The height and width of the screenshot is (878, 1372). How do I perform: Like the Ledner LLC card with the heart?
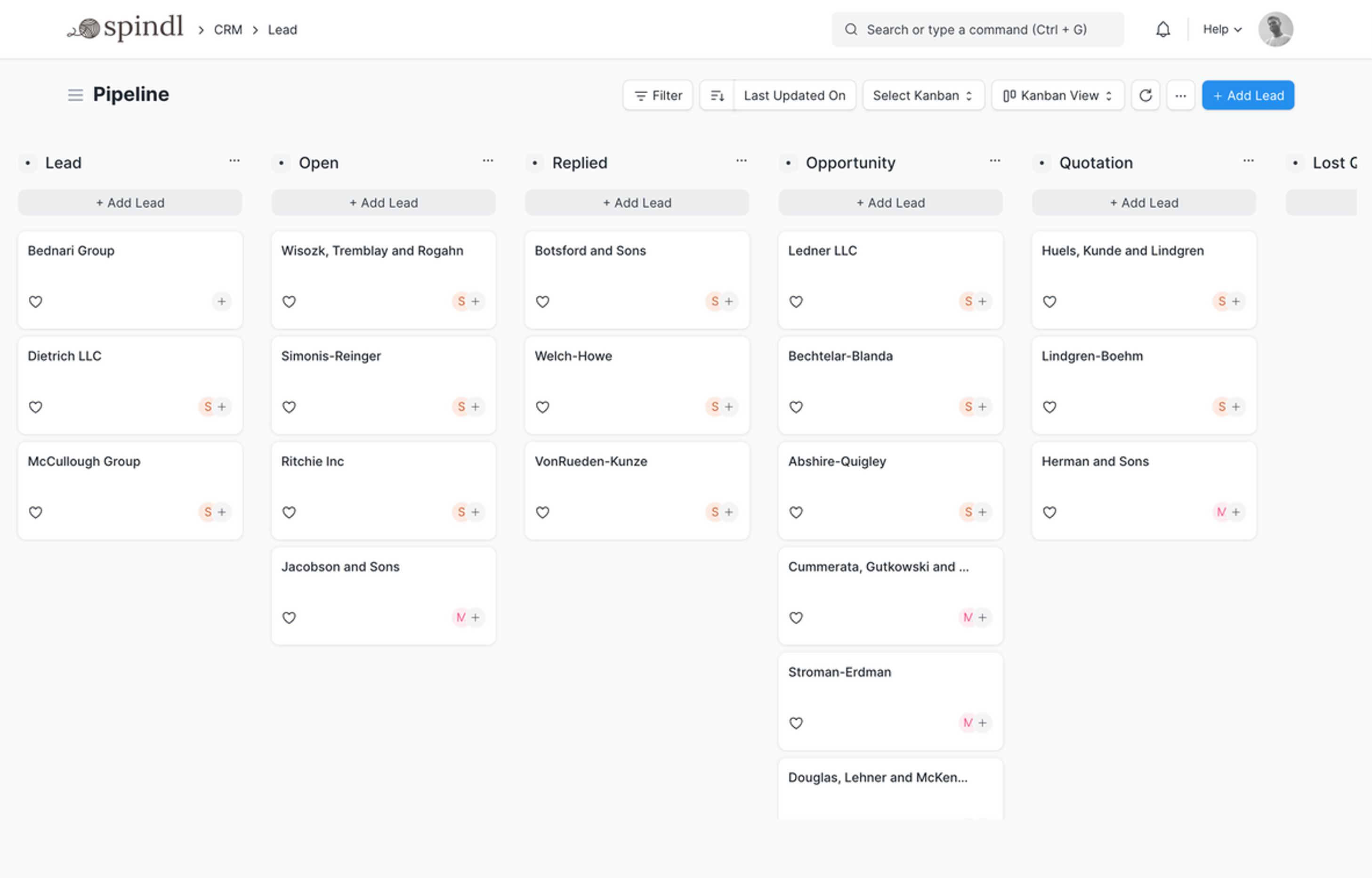pos(796,301)
